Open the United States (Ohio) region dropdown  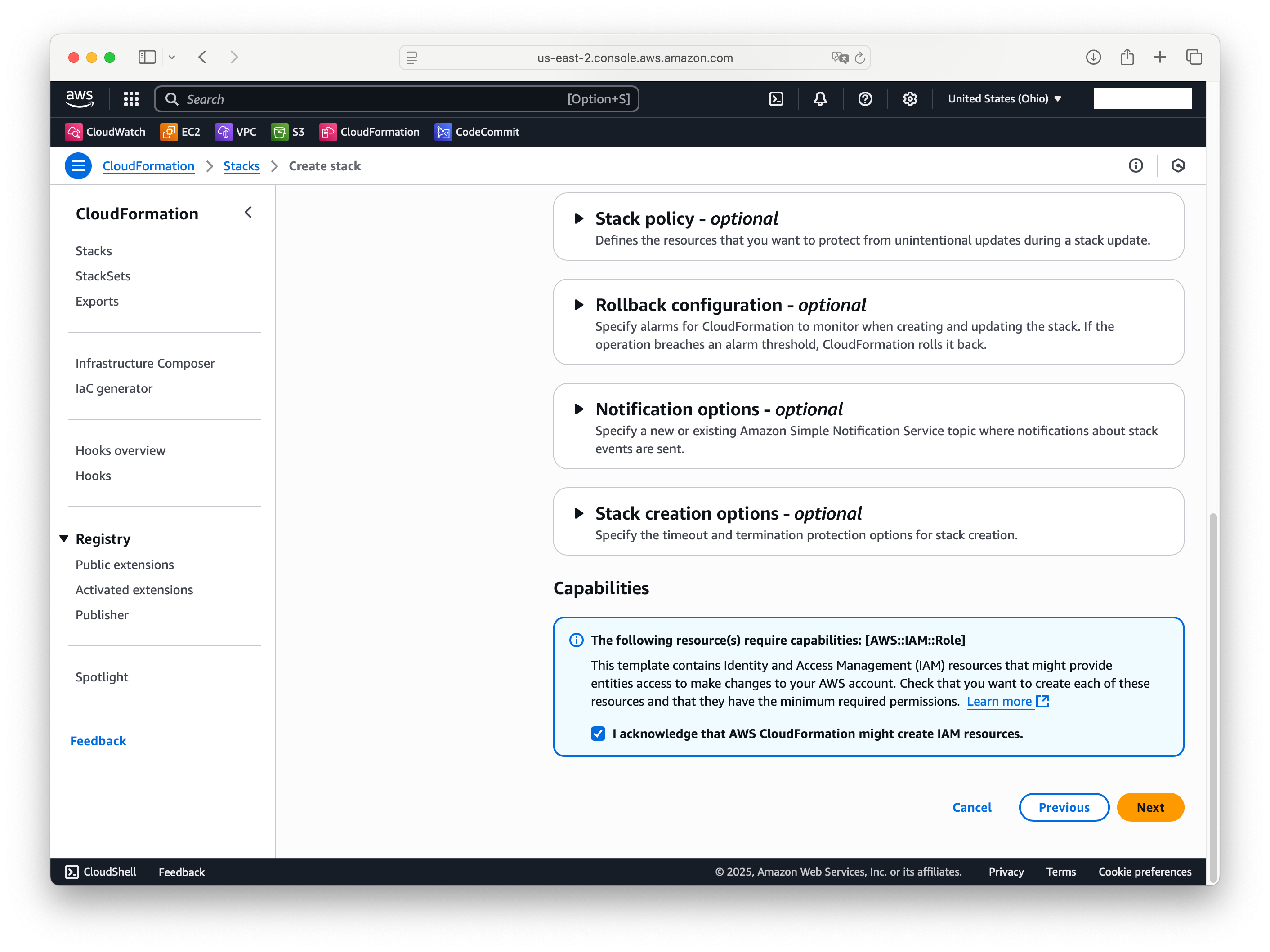coord(1004,99)
